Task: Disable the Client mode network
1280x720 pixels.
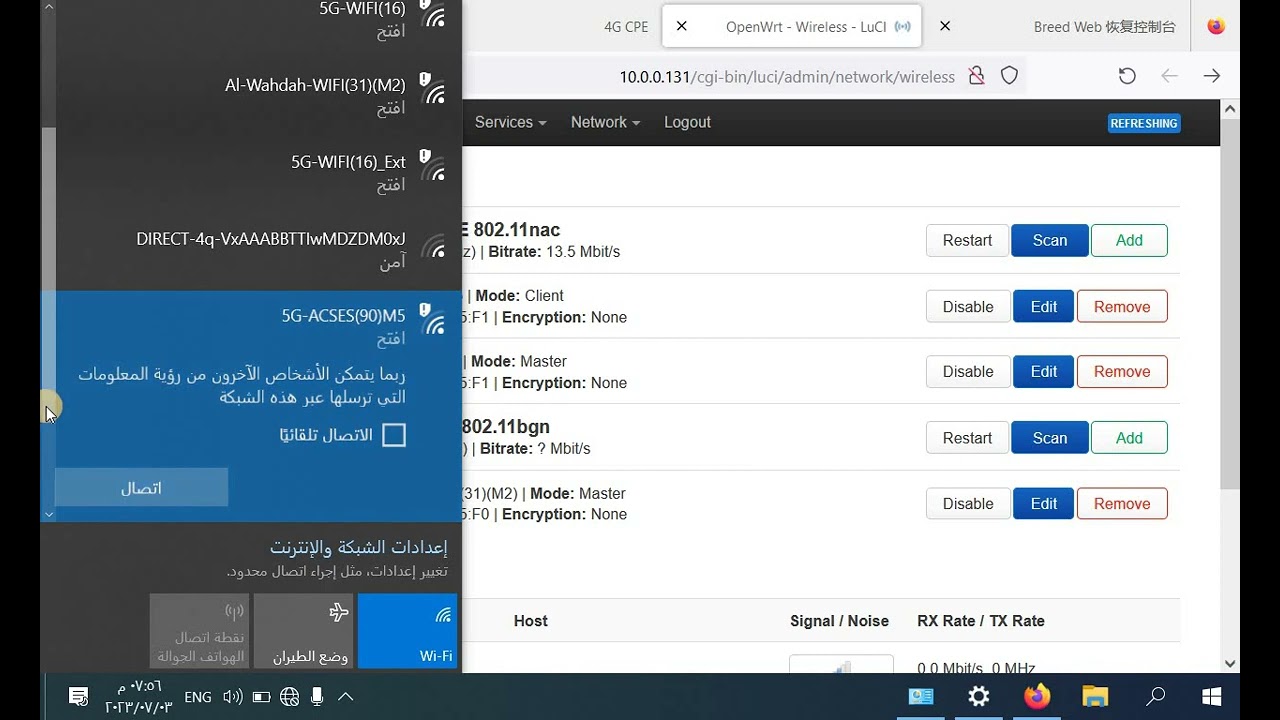Action: [968, 307]
